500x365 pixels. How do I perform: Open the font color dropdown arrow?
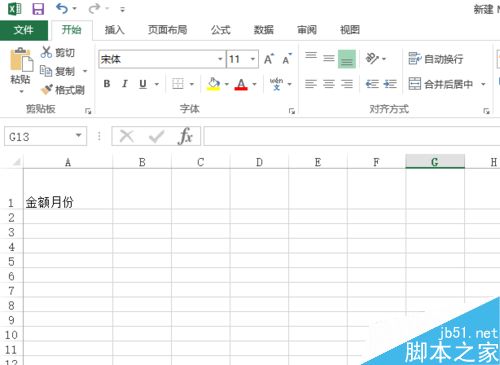(x=254, y=84)
